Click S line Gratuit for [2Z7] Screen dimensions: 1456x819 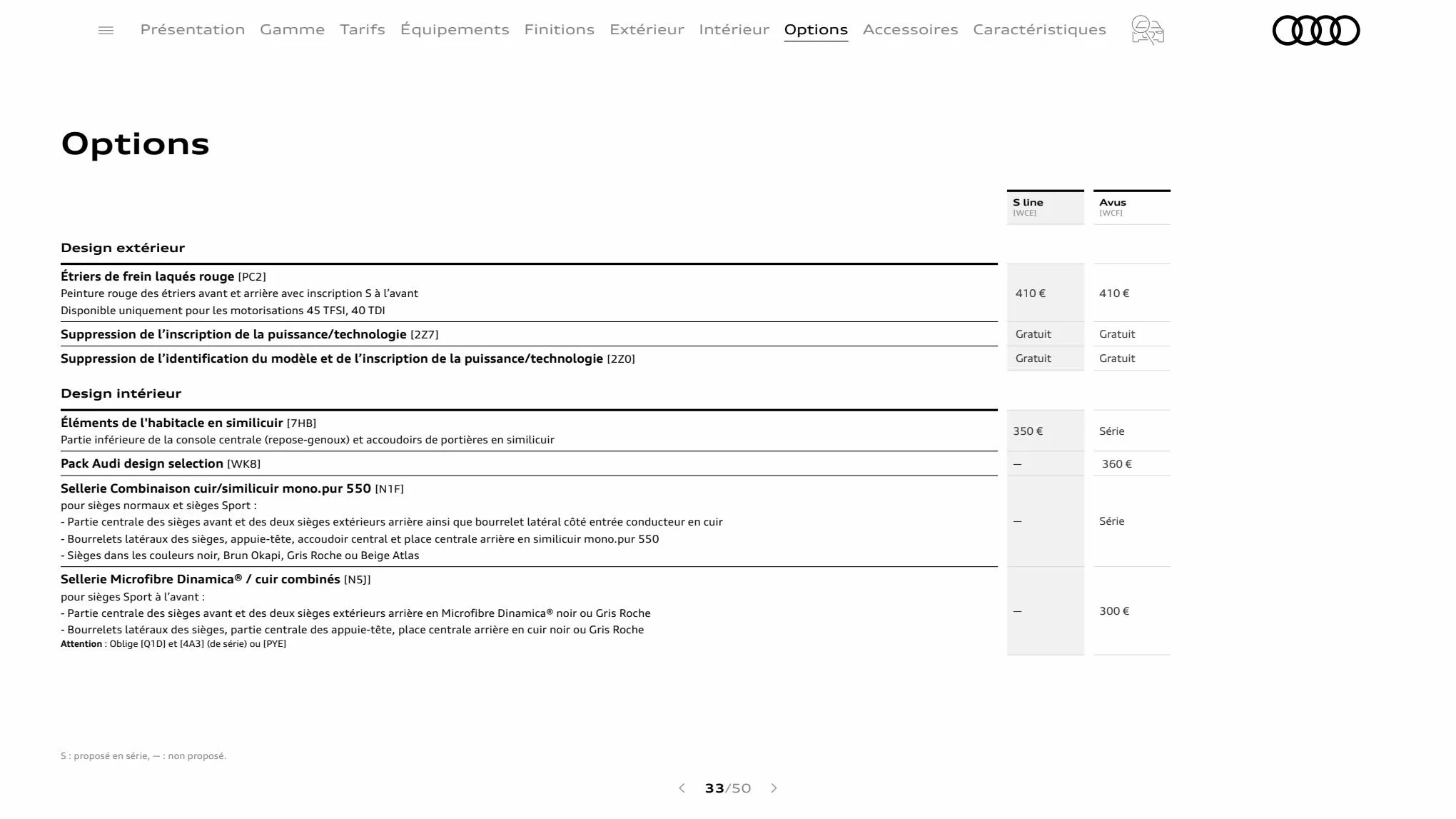(1033, 334)
